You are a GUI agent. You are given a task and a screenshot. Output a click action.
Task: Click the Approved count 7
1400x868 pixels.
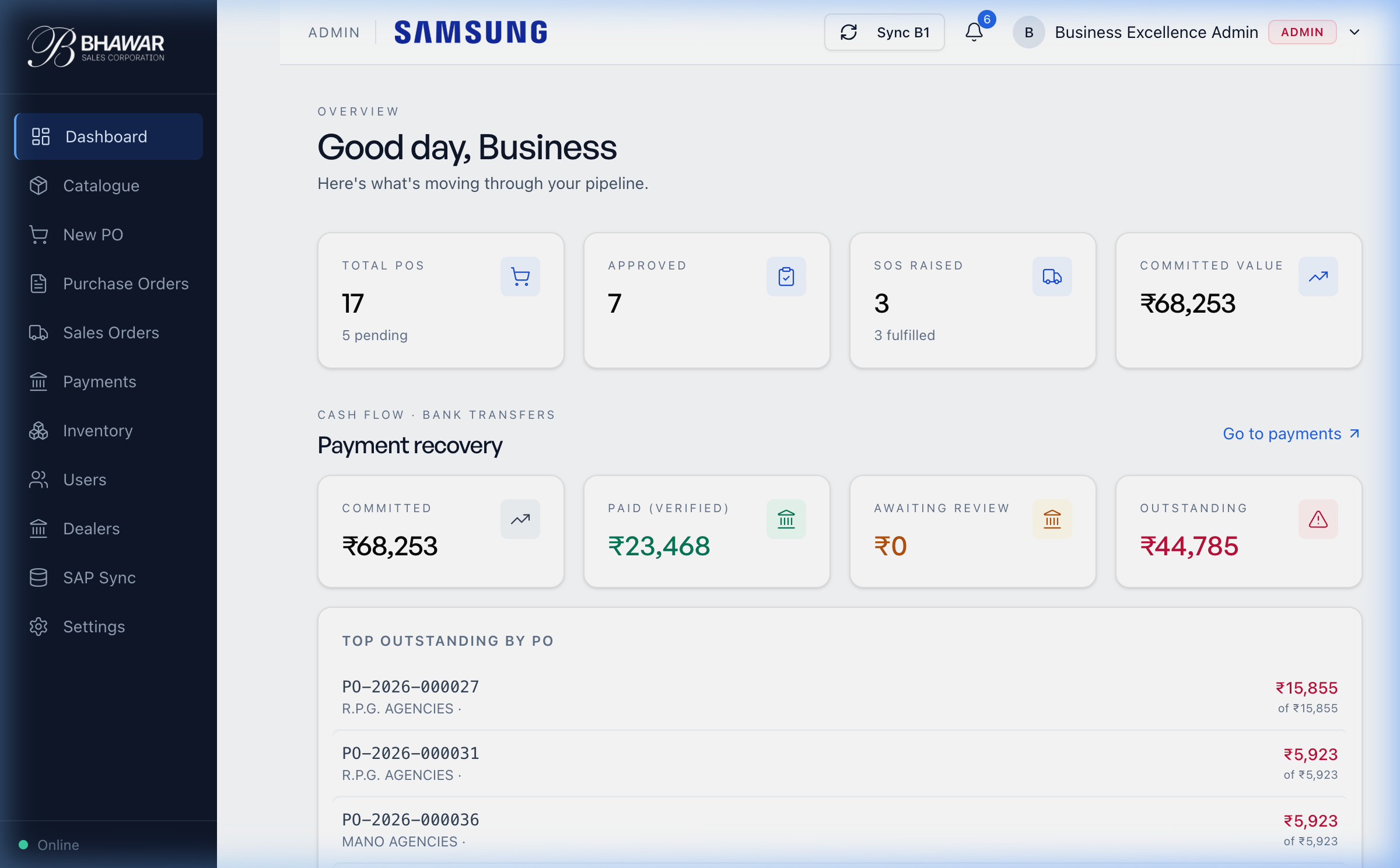(x=615, y=303)
